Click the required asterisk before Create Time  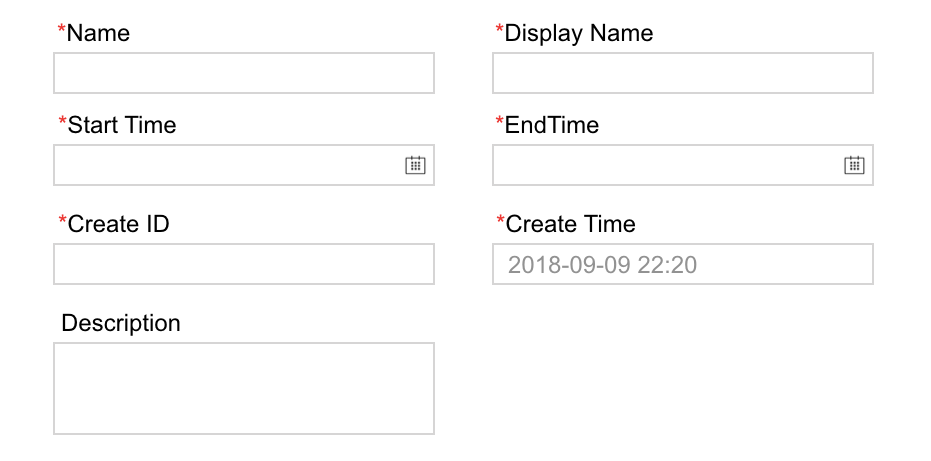(500, 222)
